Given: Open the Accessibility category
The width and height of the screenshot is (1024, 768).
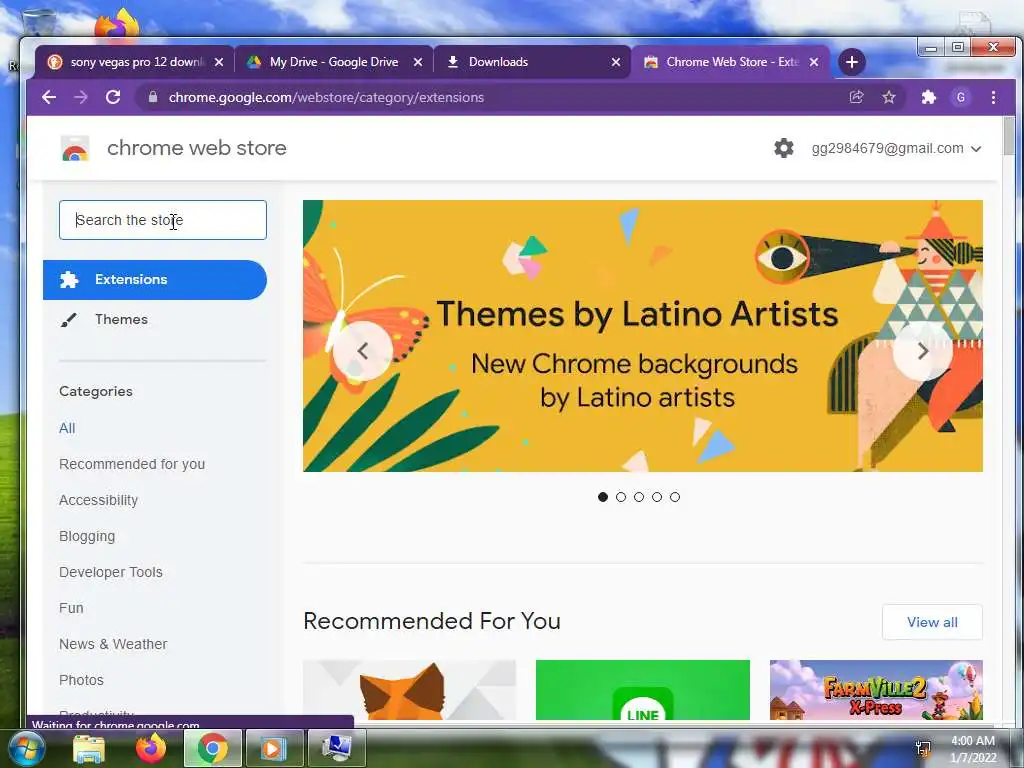Looking at the screenshot, I should [99, 500].
